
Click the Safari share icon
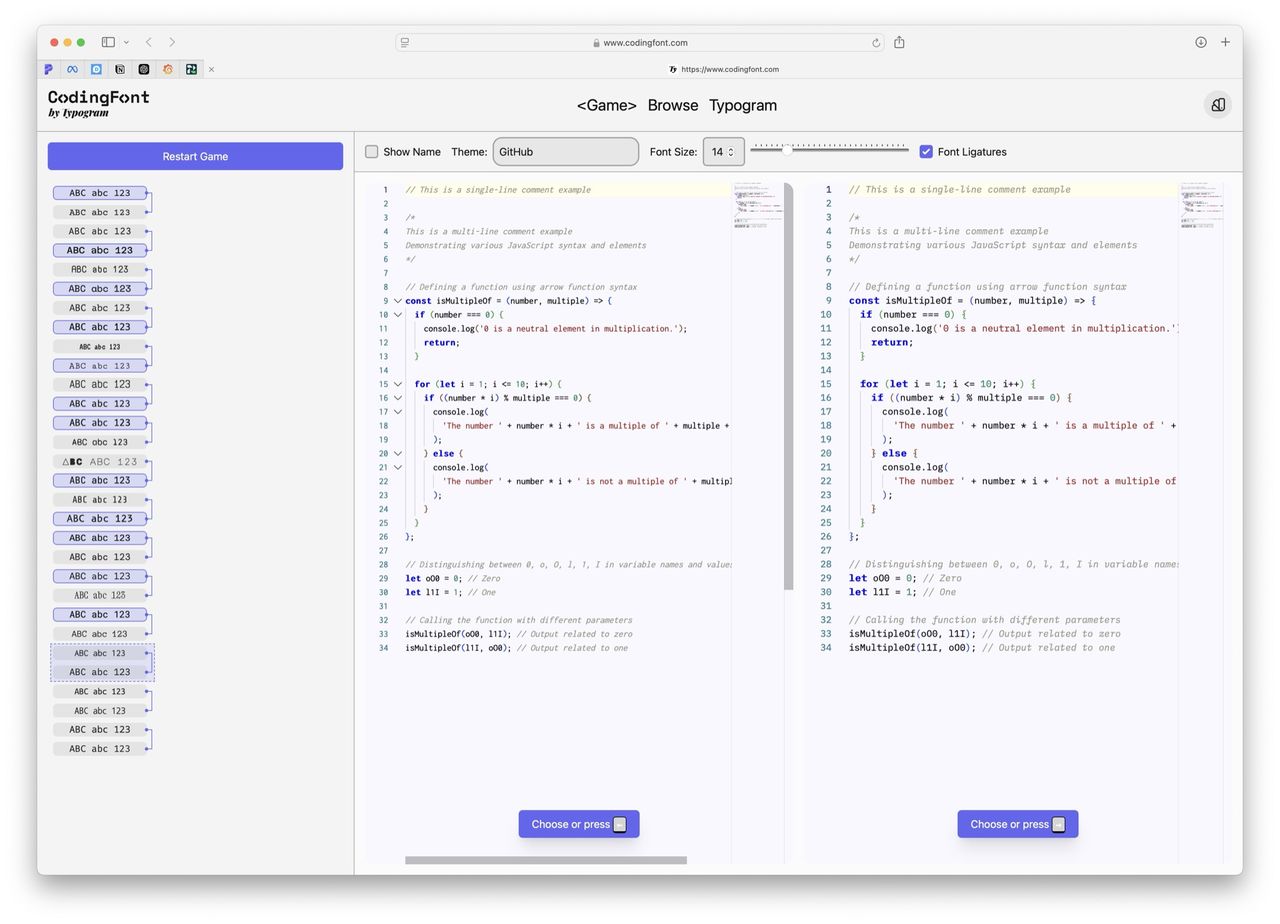(899, 42)
